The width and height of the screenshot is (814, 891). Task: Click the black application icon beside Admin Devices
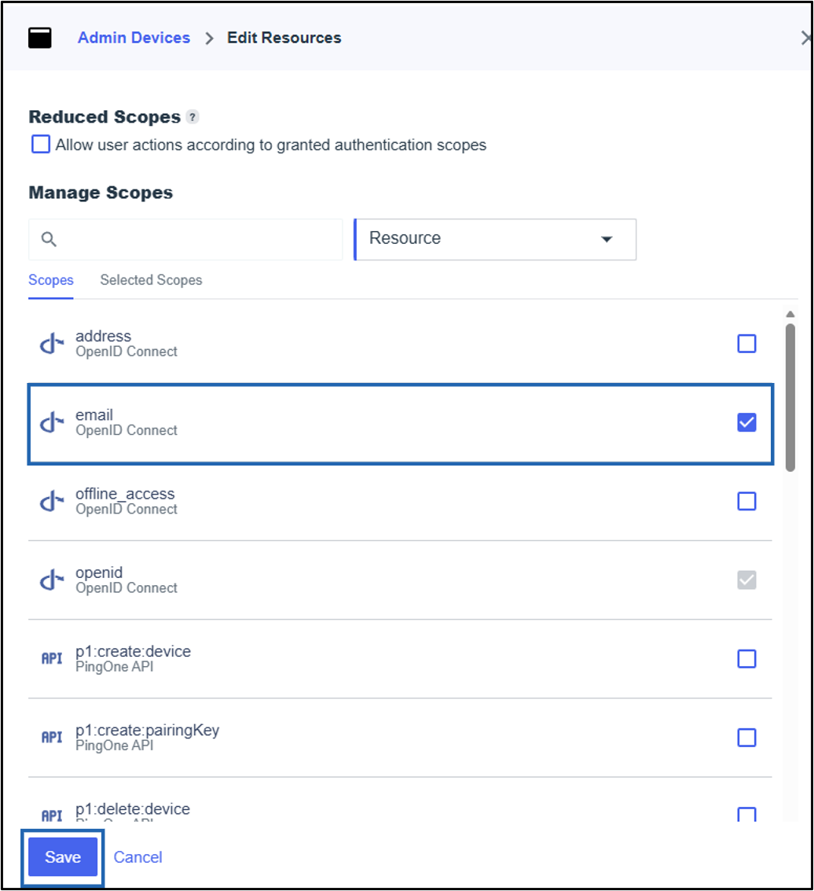[40, 38]
